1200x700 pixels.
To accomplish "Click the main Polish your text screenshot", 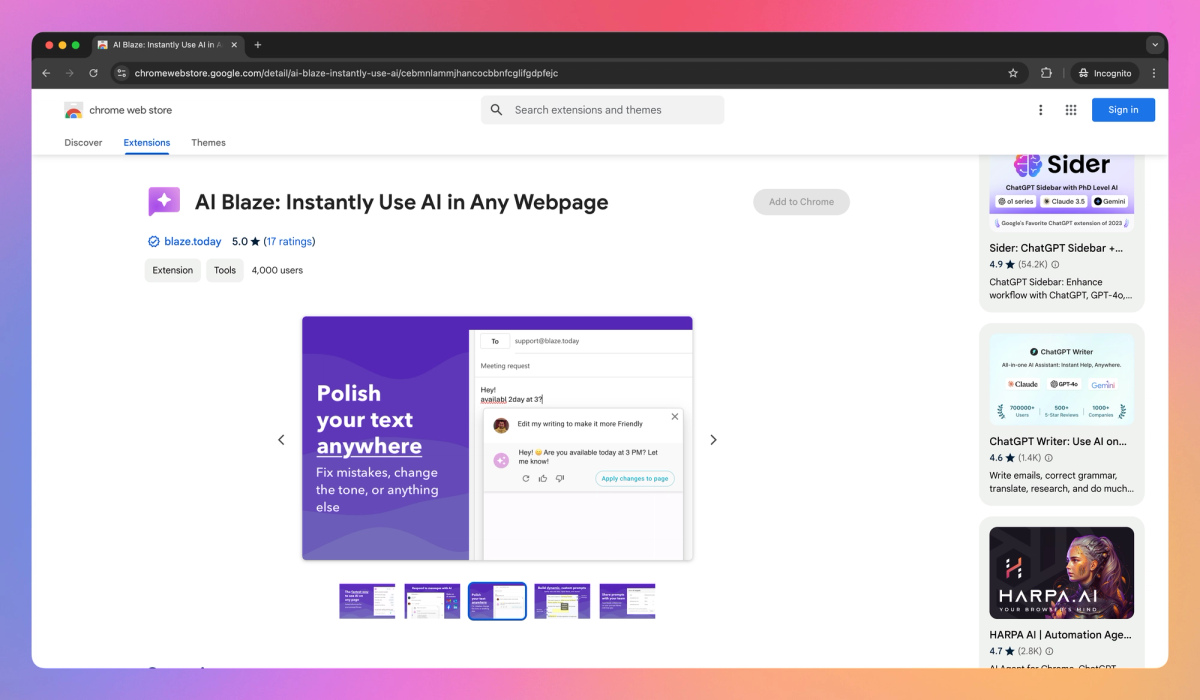I will [497, 439].
